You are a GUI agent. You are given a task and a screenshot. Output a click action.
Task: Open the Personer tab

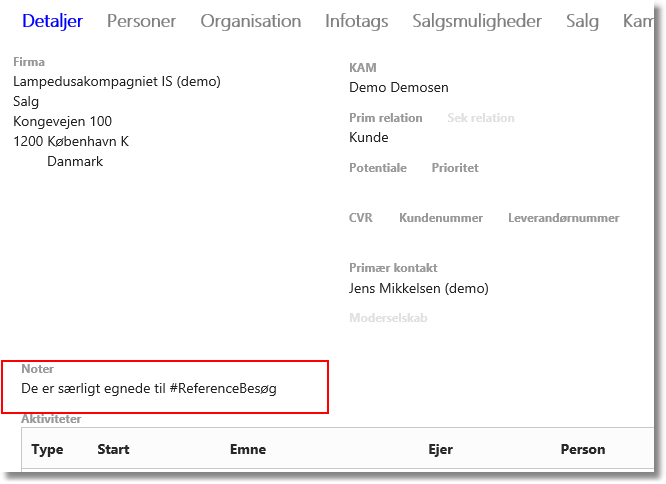141,21
